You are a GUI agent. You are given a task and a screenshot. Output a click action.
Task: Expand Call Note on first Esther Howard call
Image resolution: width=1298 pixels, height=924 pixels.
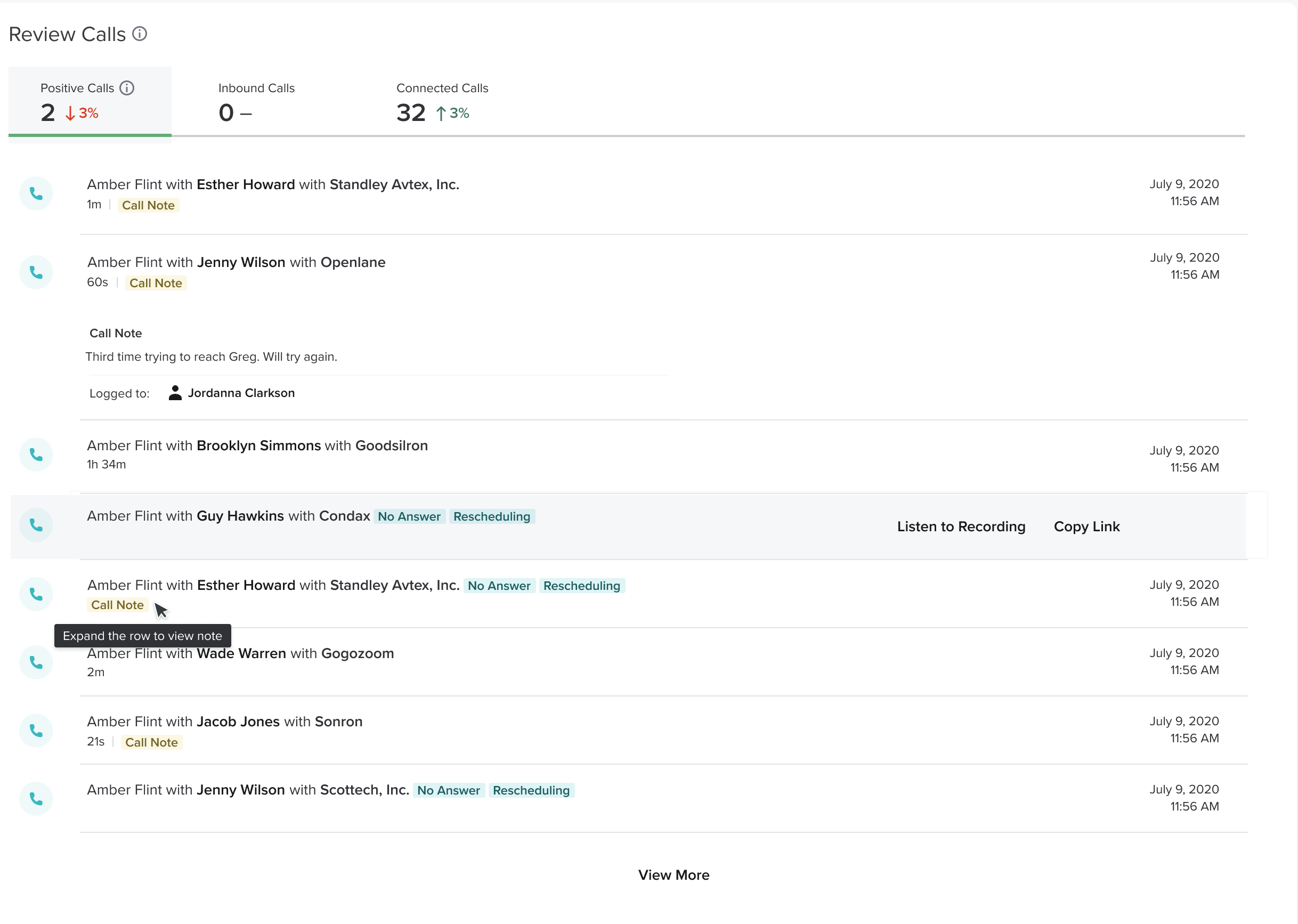click(148, 205)
